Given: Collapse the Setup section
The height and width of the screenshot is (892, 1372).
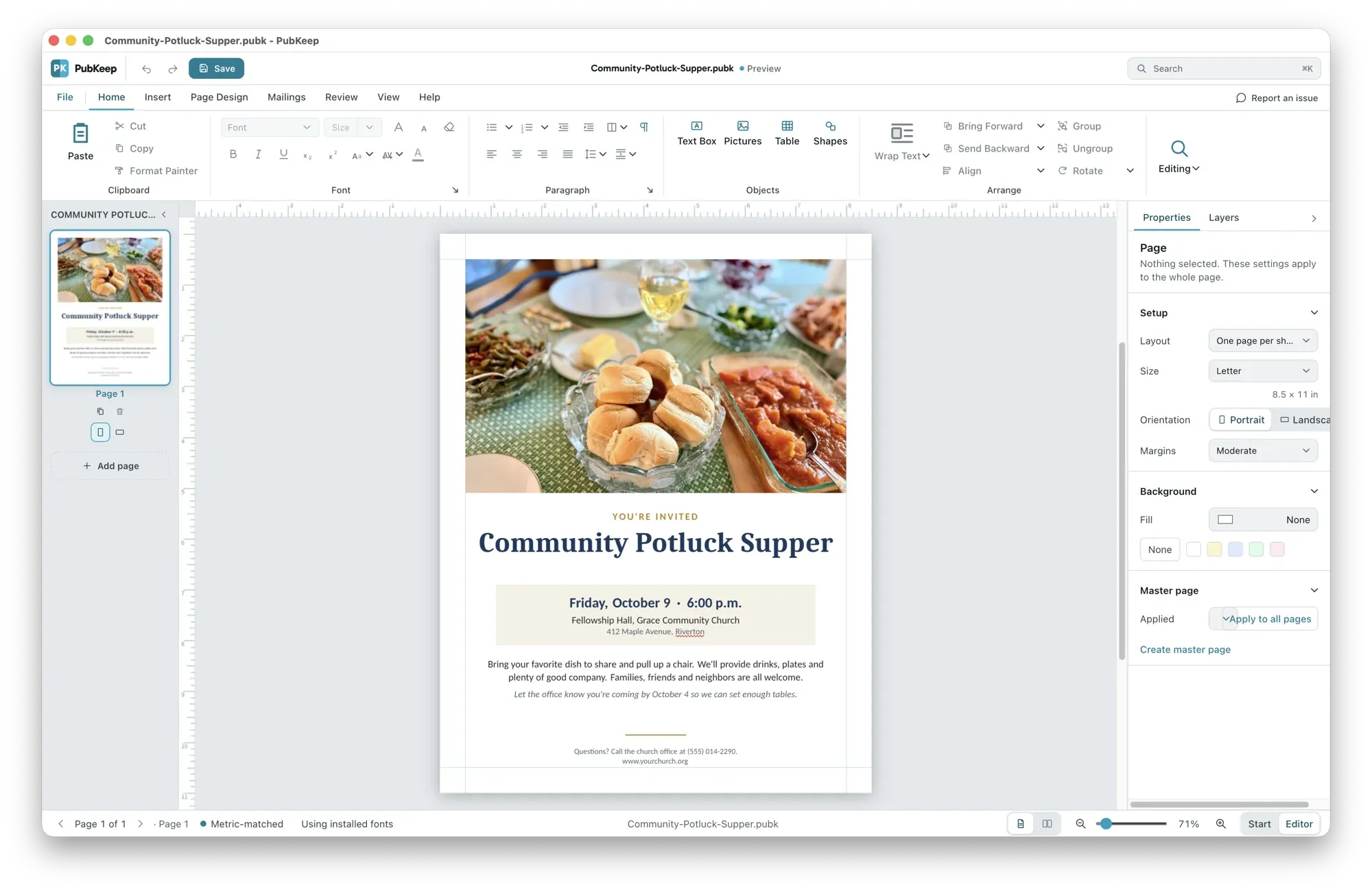Looking at the screenshot, I should tap(1314, 313).
